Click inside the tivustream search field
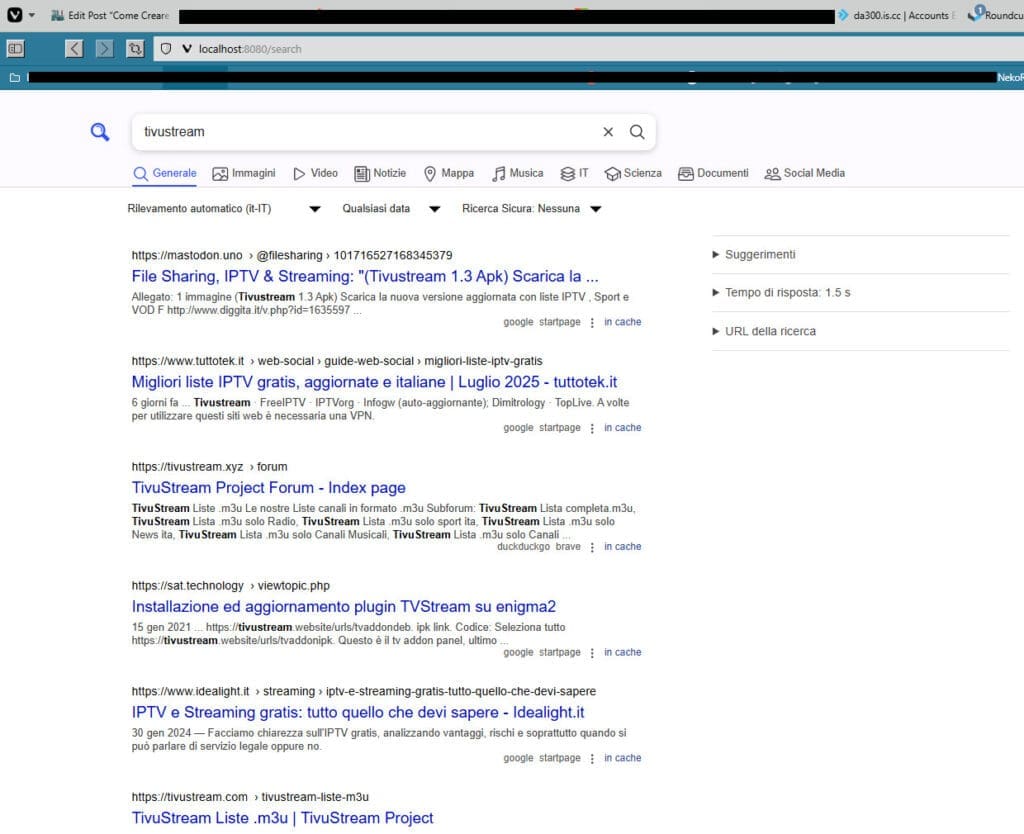 pyautogui.click(x=366, y=132)
